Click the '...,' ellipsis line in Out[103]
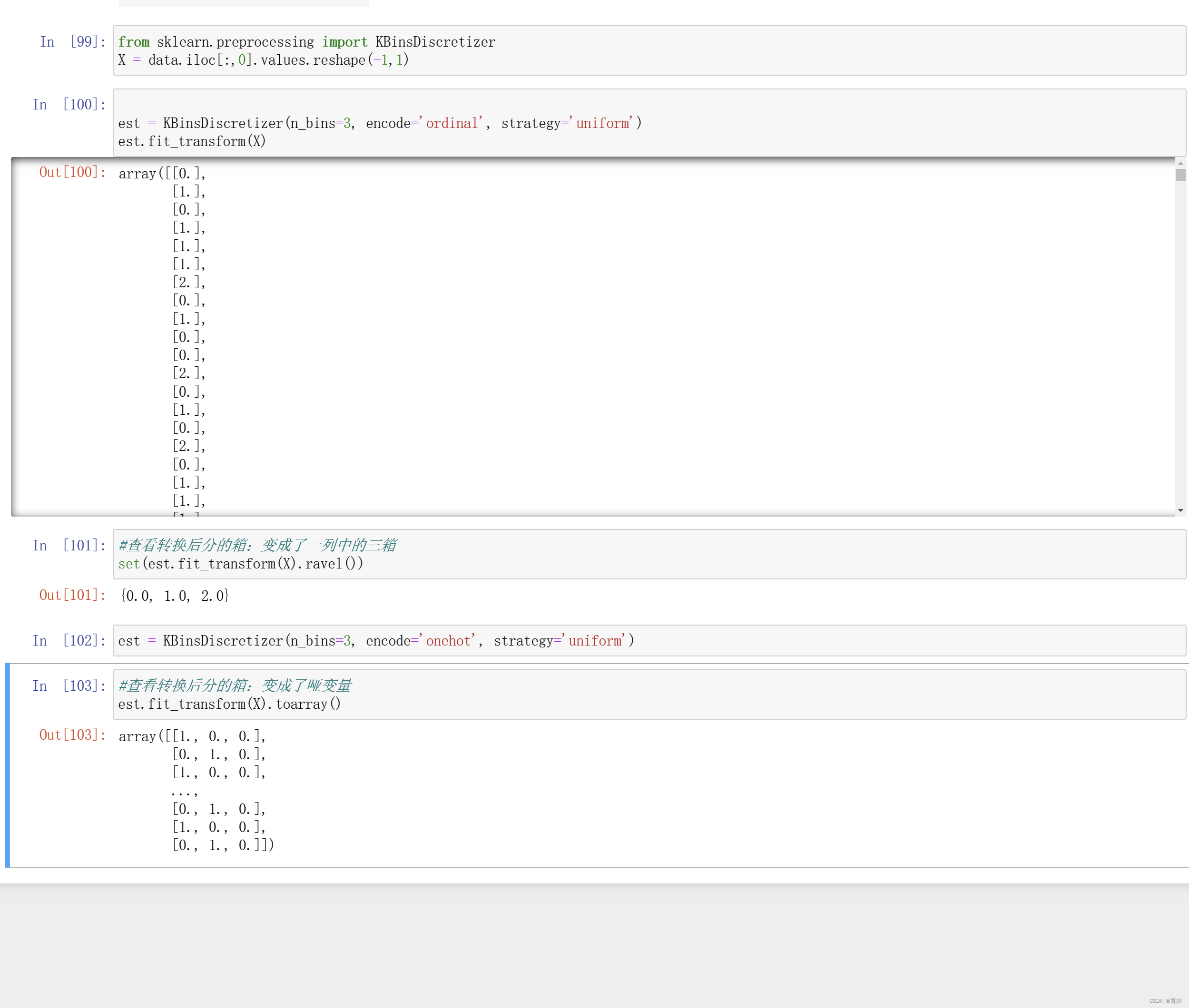This screenshot has width=1189, height=1008. pyautogui.click(x=184, y=792)
